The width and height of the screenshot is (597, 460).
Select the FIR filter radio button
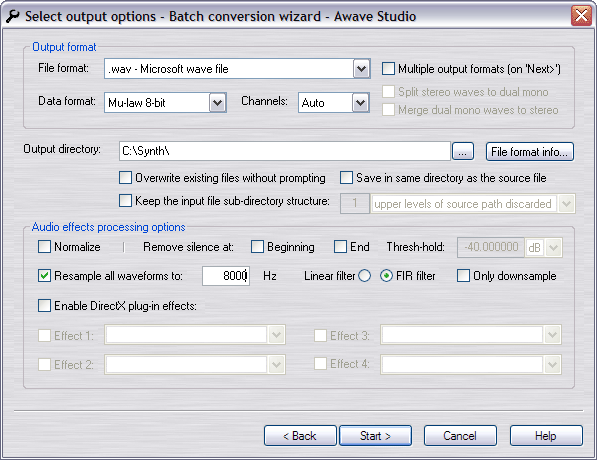(x=386, y=276)
